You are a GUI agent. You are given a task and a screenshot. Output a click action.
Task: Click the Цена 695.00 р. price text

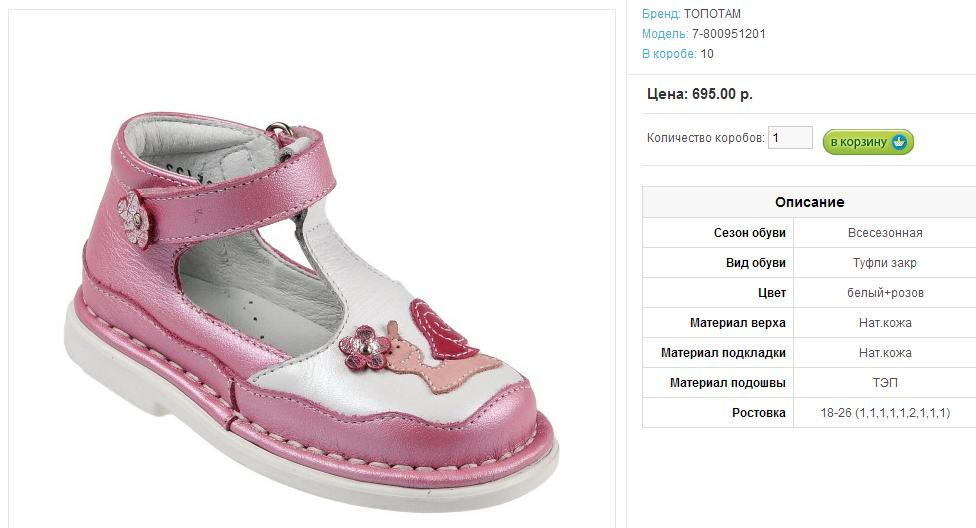pyautogui.click(x=699, y=94)
